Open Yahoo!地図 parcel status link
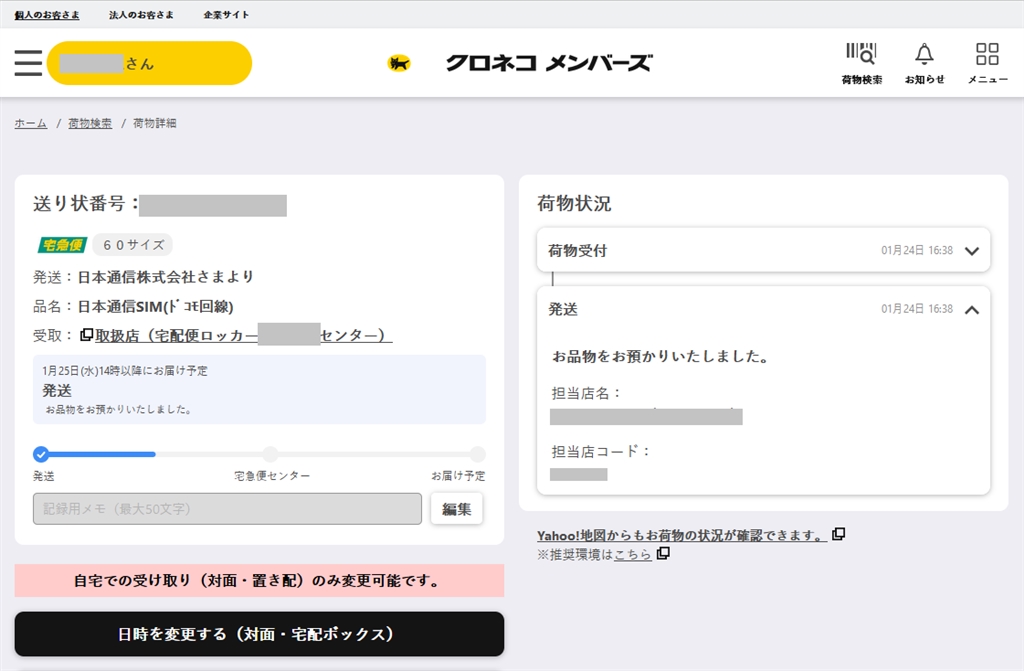Viewport: 1024px width, 671px height. tap(682, 535)
